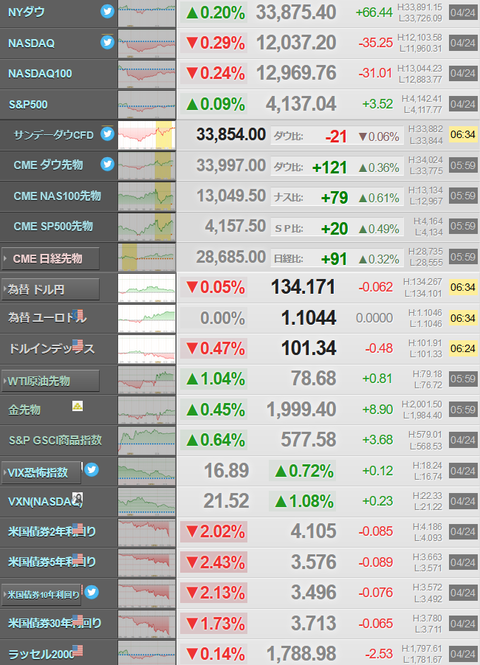
Task: Click the 06:34 timestamp on サンデーダウCFD row
Action: 463,135
